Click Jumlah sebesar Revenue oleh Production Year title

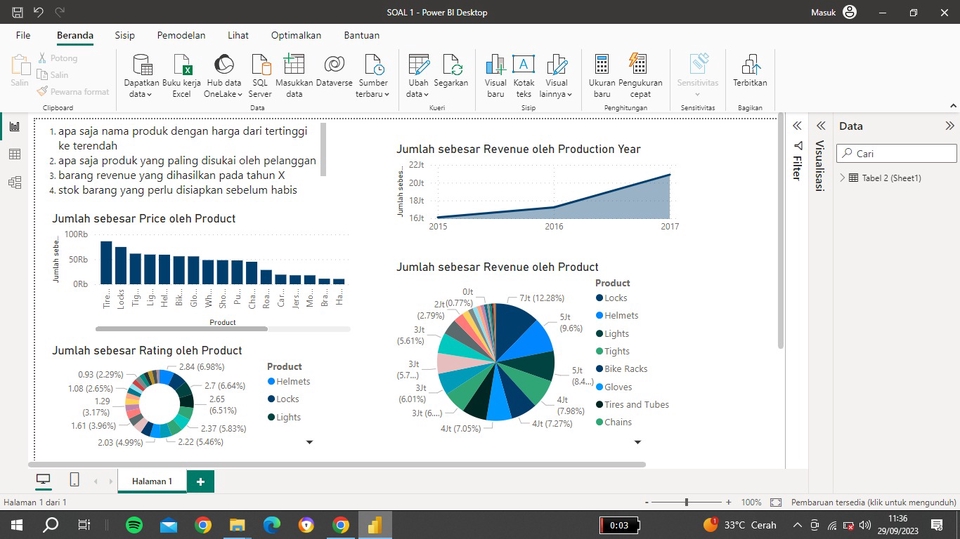click(x=518, y=149)
